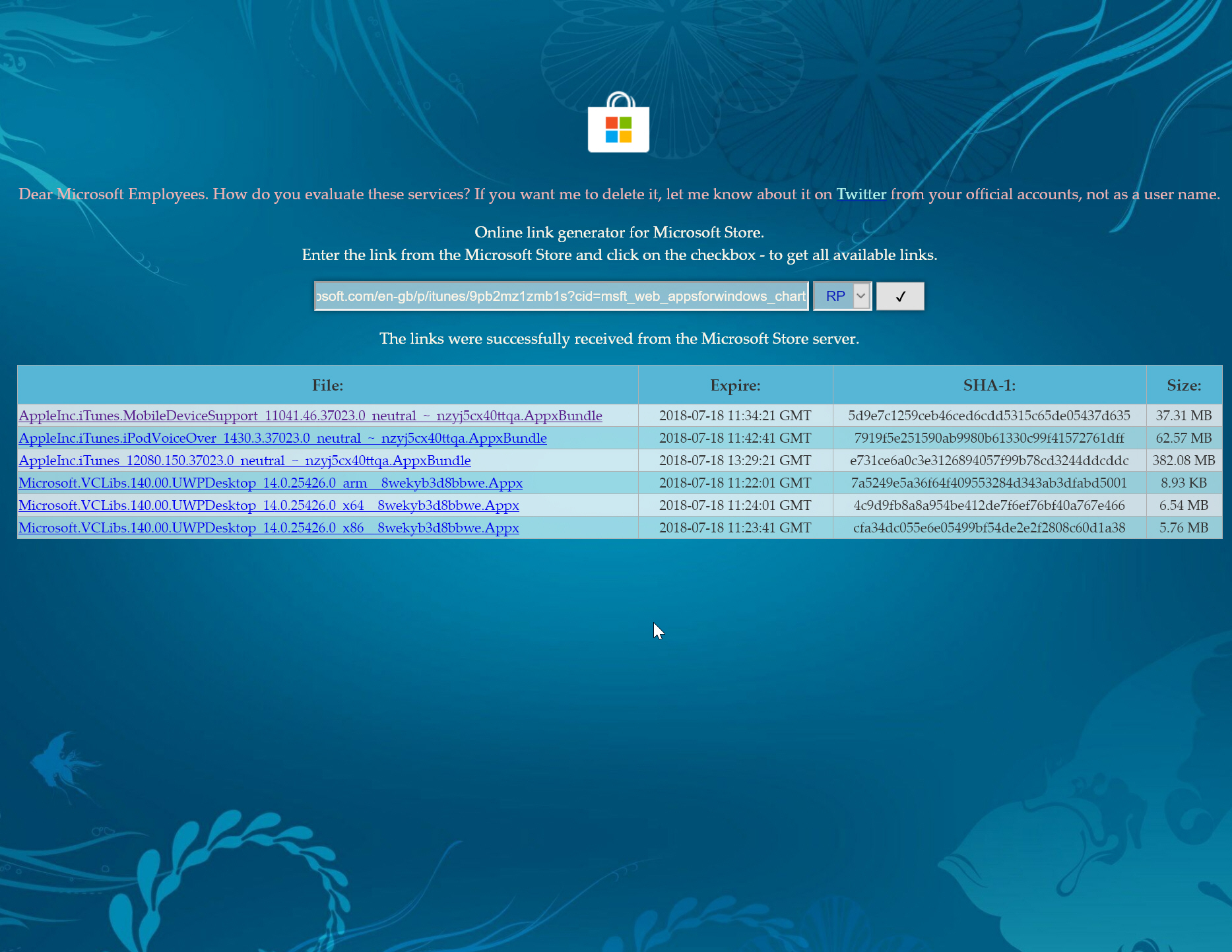Open the Twitter link in the notice
This screenshot has width=1232, height=952.
coord(861,194)
